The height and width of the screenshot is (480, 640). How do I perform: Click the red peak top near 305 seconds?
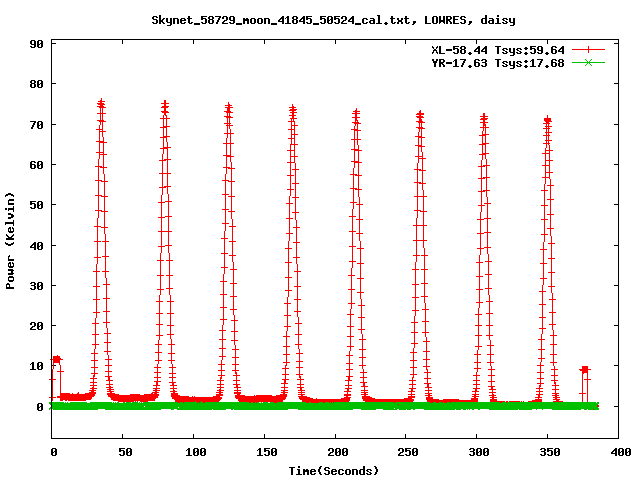point(484,117)
